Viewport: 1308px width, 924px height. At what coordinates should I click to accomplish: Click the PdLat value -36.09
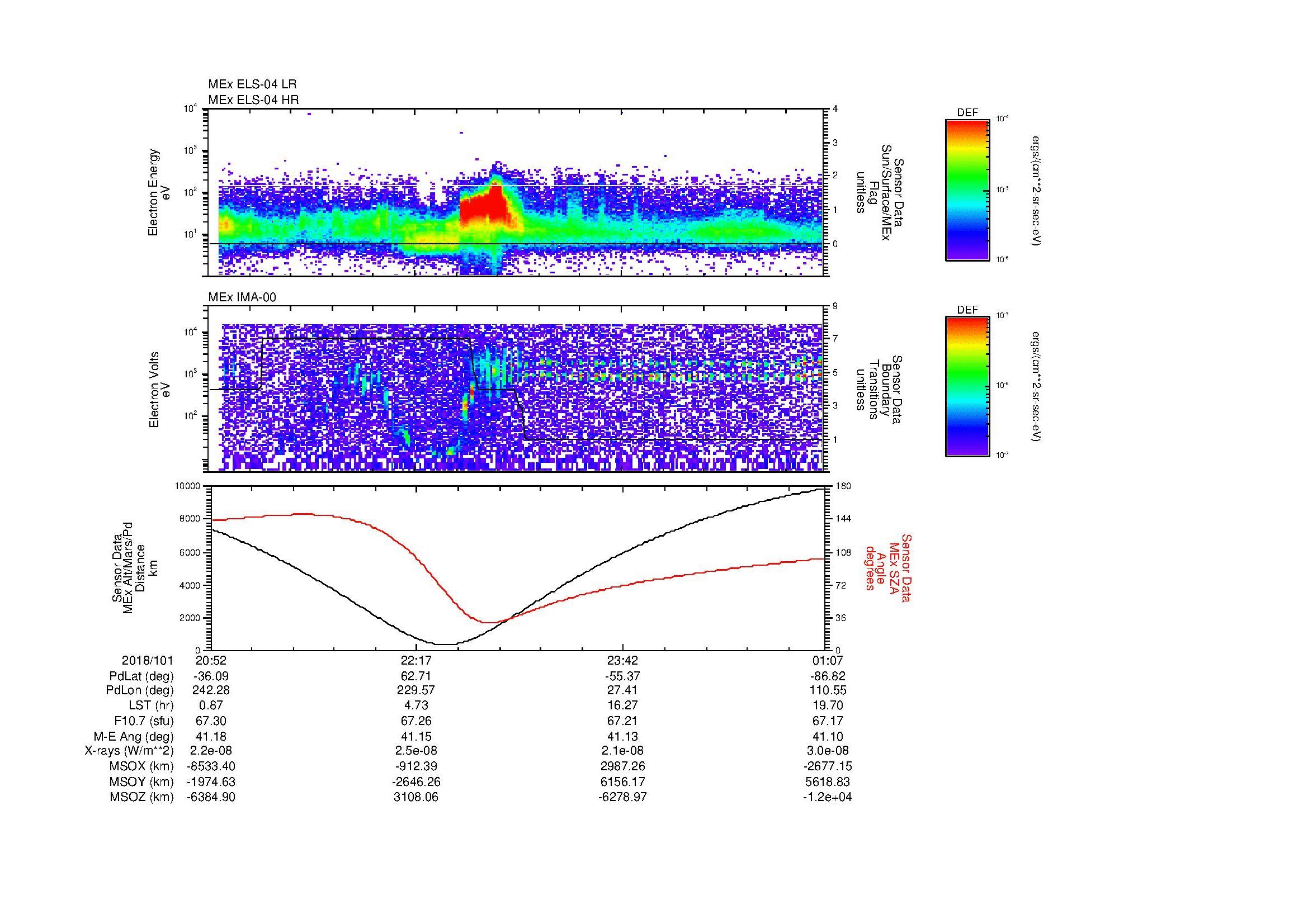coord(211,676)
